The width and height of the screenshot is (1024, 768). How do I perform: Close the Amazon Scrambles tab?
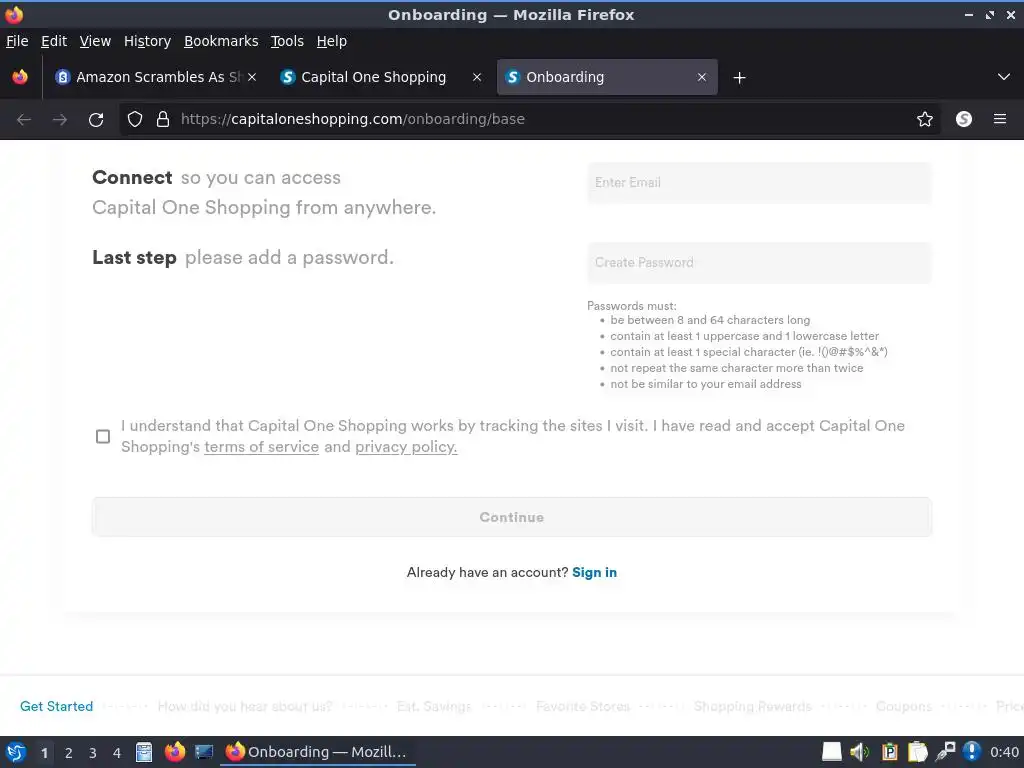(252, 77)
